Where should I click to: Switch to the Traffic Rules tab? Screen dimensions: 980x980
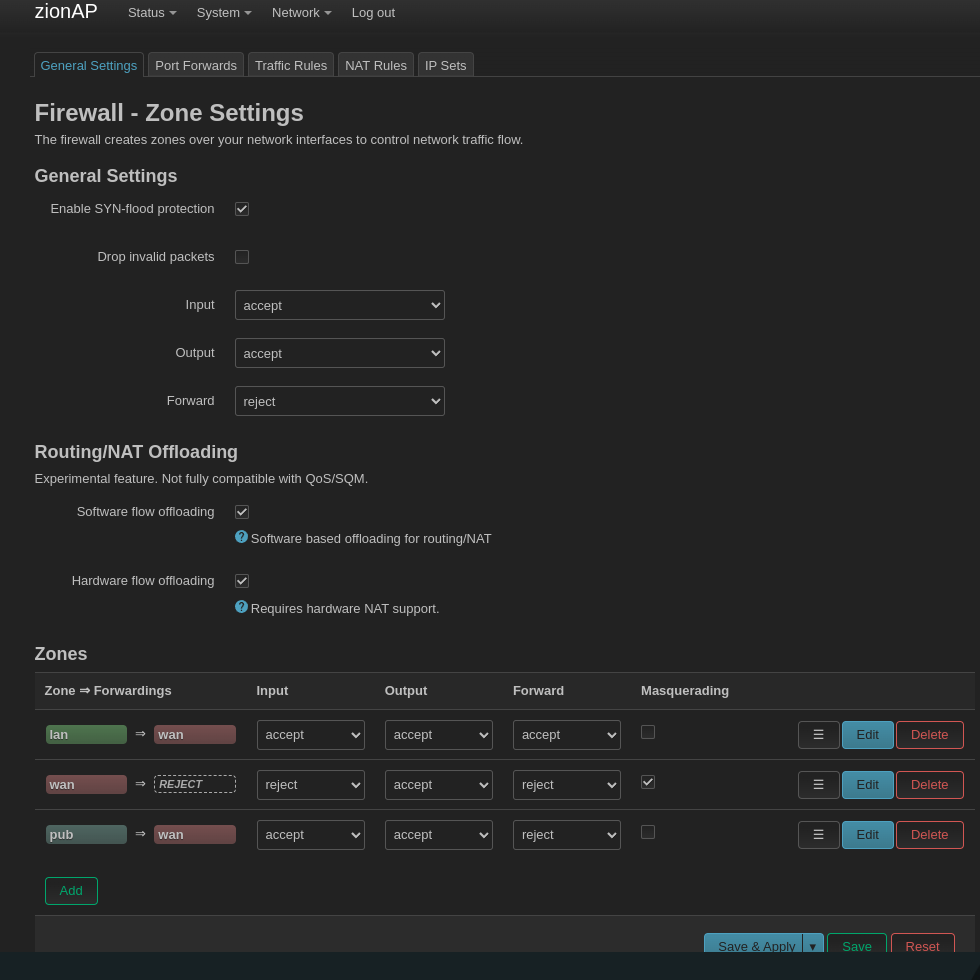291,65
